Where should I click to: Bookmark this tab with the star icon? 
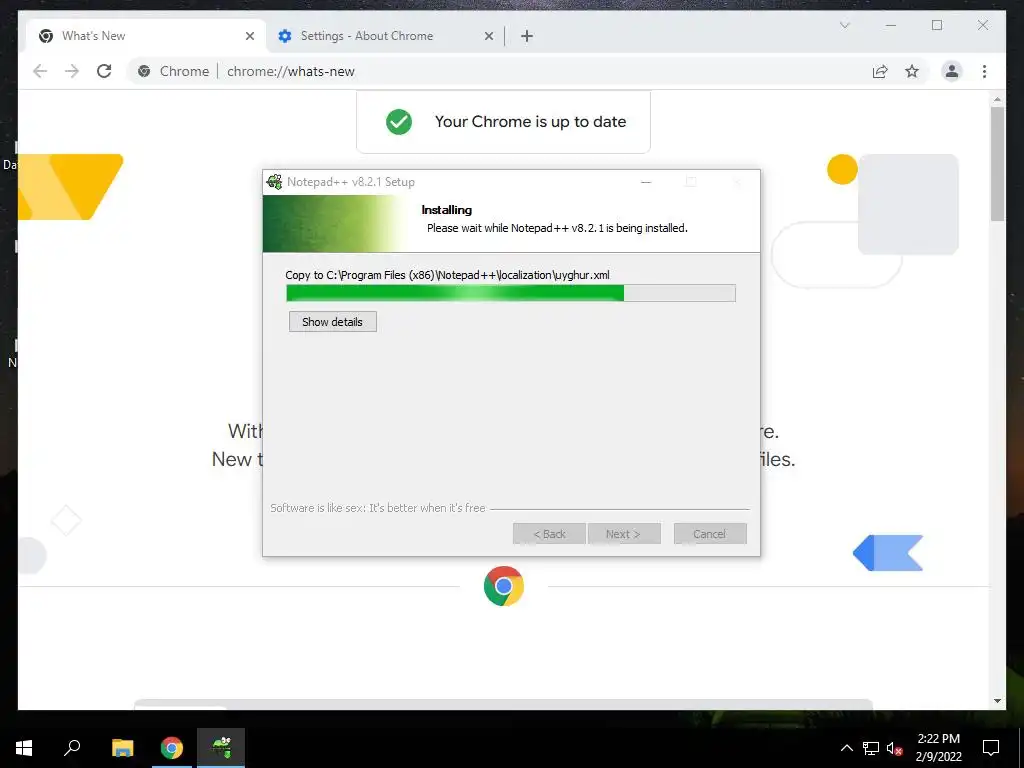[x=912, y=71]
